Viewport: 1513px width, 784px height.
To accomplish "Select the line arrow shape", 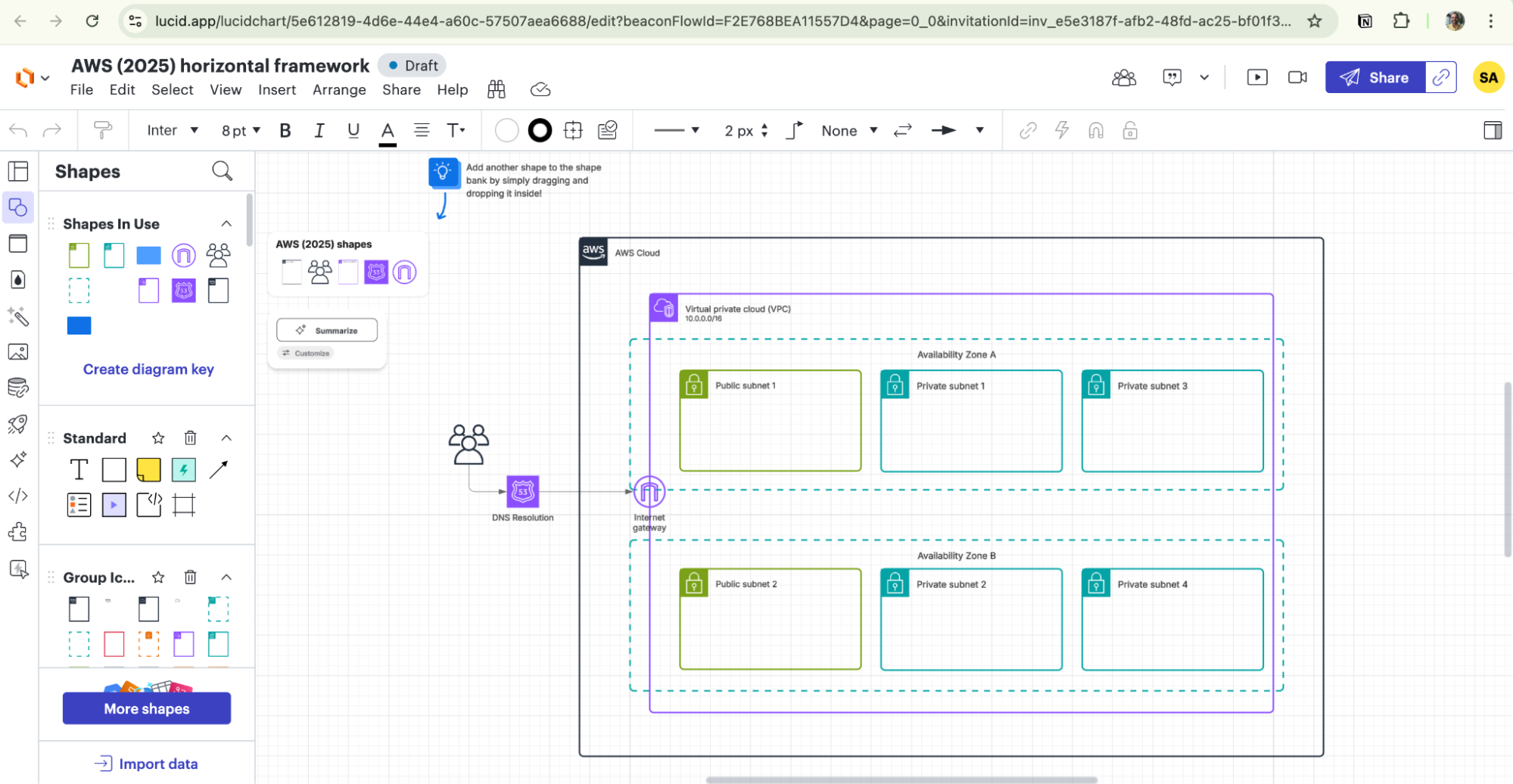I will 218,470.
